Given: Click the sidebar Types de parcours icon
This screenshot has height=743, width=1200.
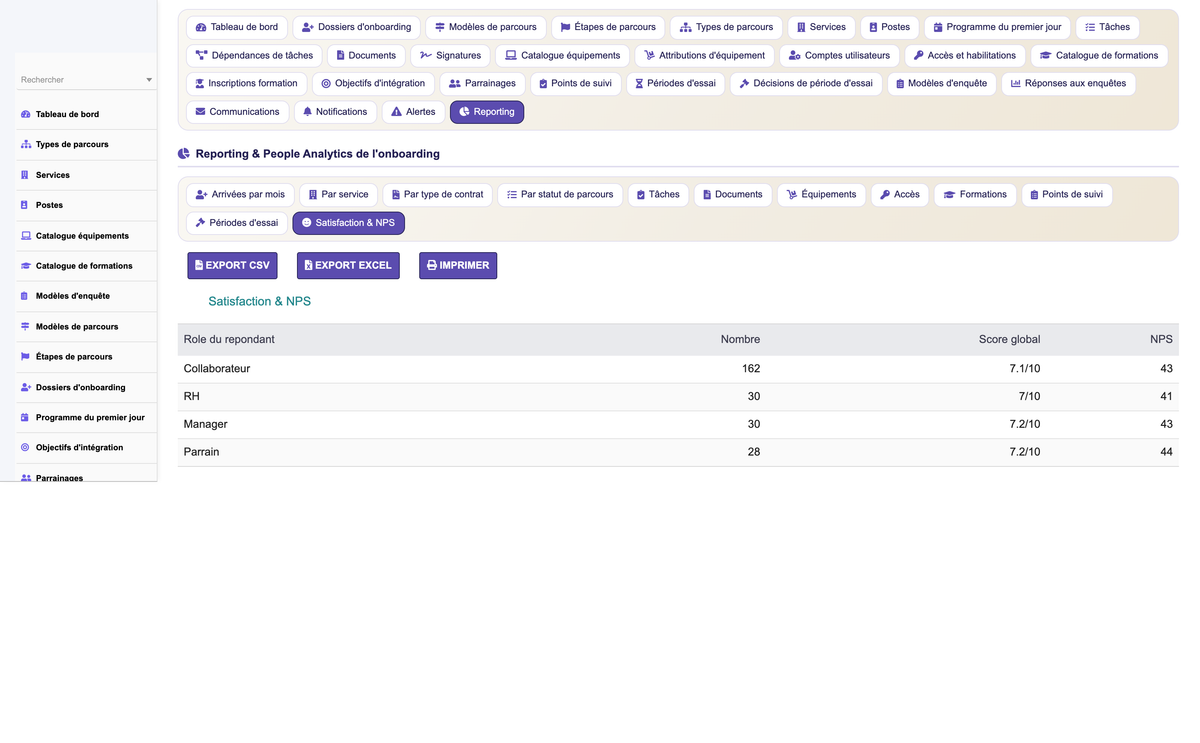Looking at the screenshot, I should point(25,145).
